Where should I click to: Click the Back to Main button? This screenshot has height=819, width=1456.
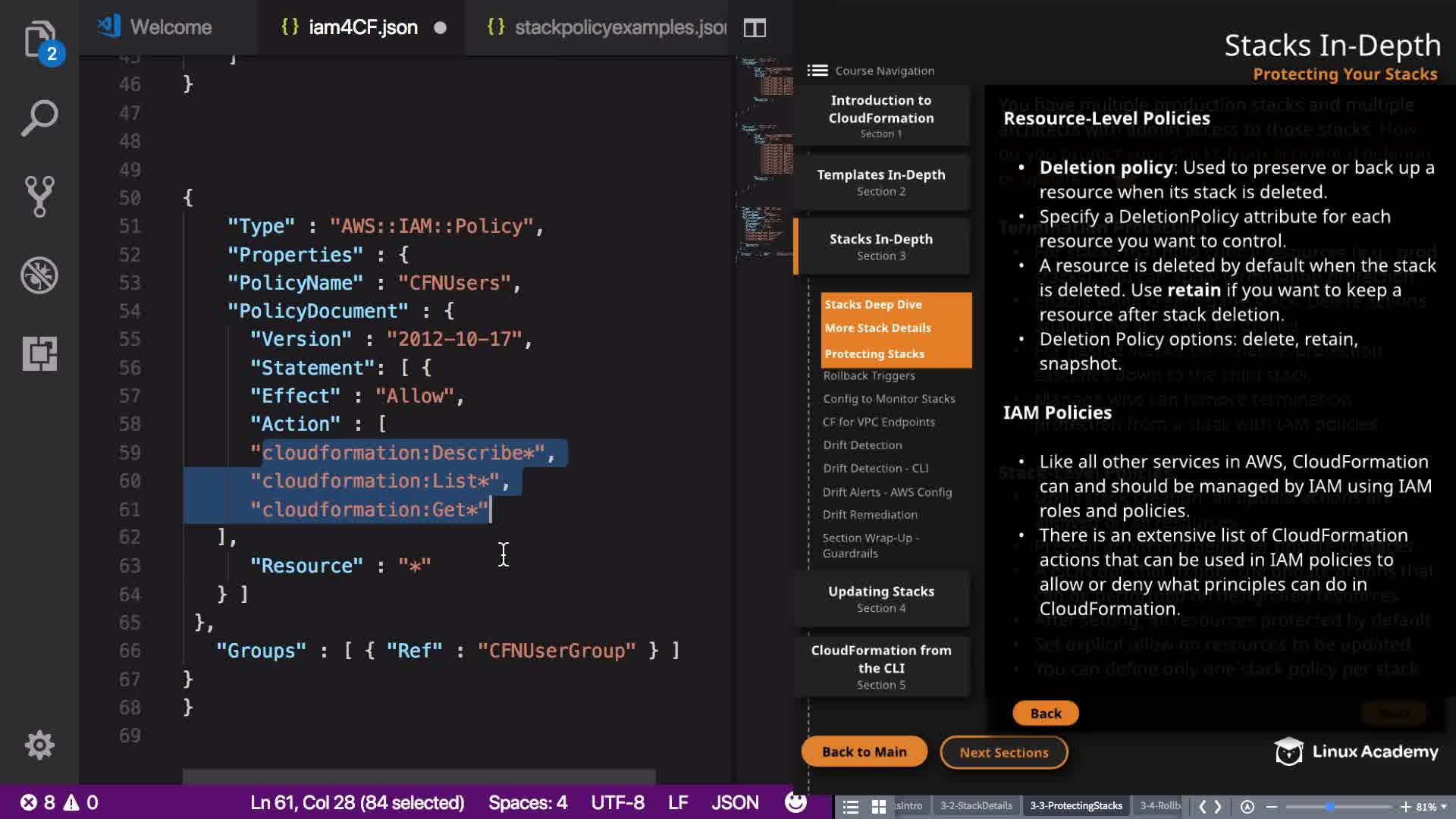[864, 752]
